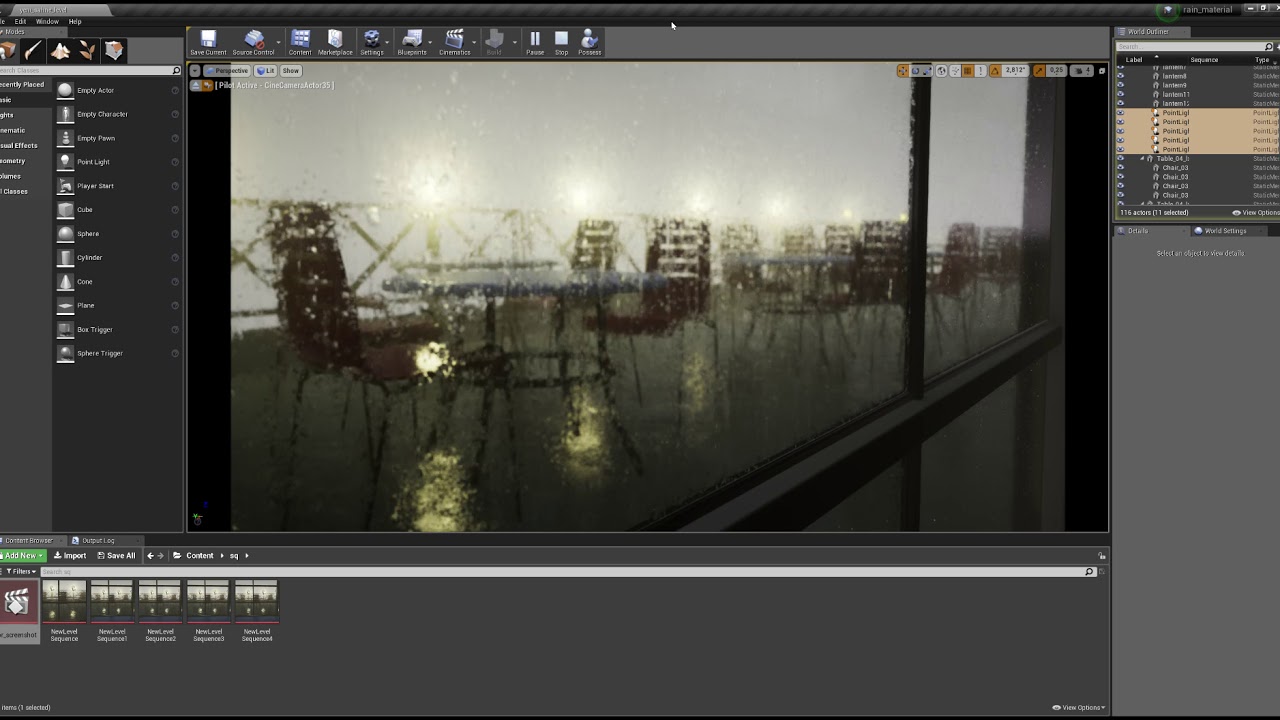The height and width of the screenshot is (720, 1280).
Task: Select Point Light in the placement list
Action: tap(117, 162)
